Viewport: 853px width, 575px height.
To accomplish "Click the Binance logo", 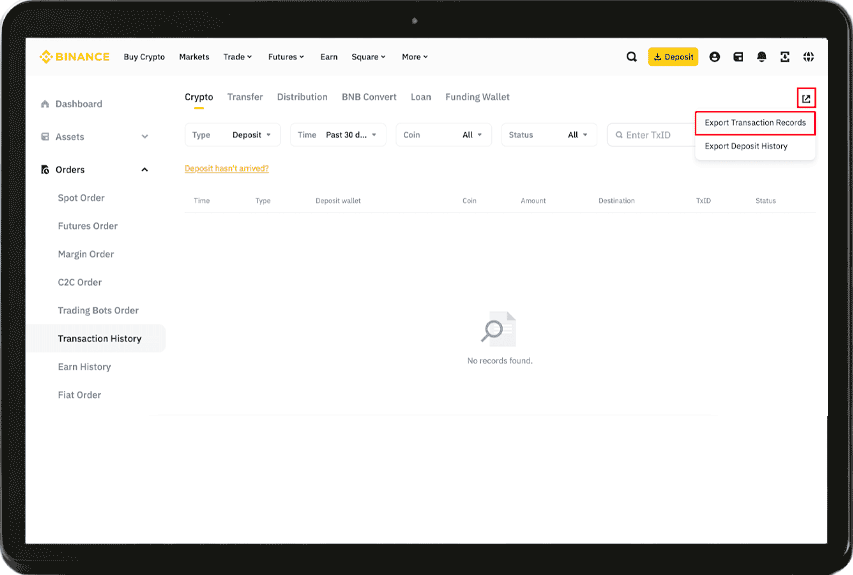I will coord(74,57).
